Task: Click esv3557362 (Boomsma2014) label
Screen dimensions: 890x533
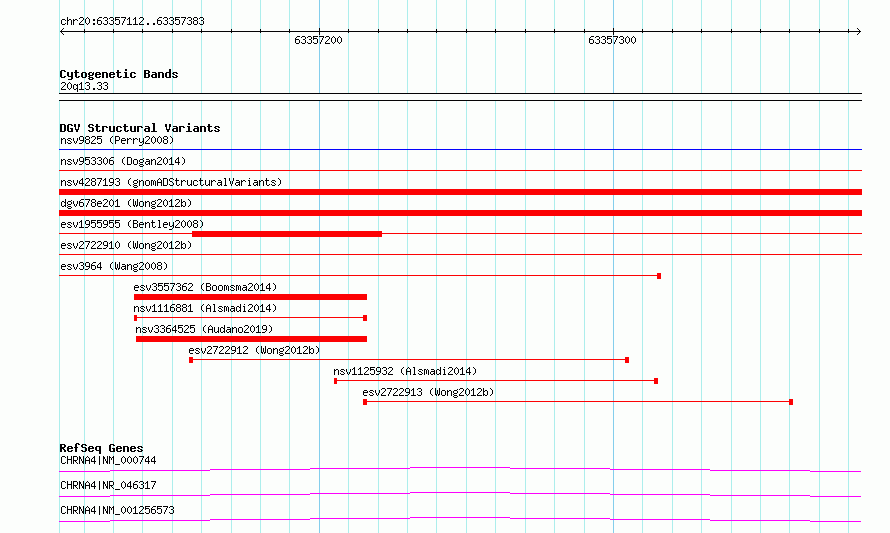Action: point(205,287)
